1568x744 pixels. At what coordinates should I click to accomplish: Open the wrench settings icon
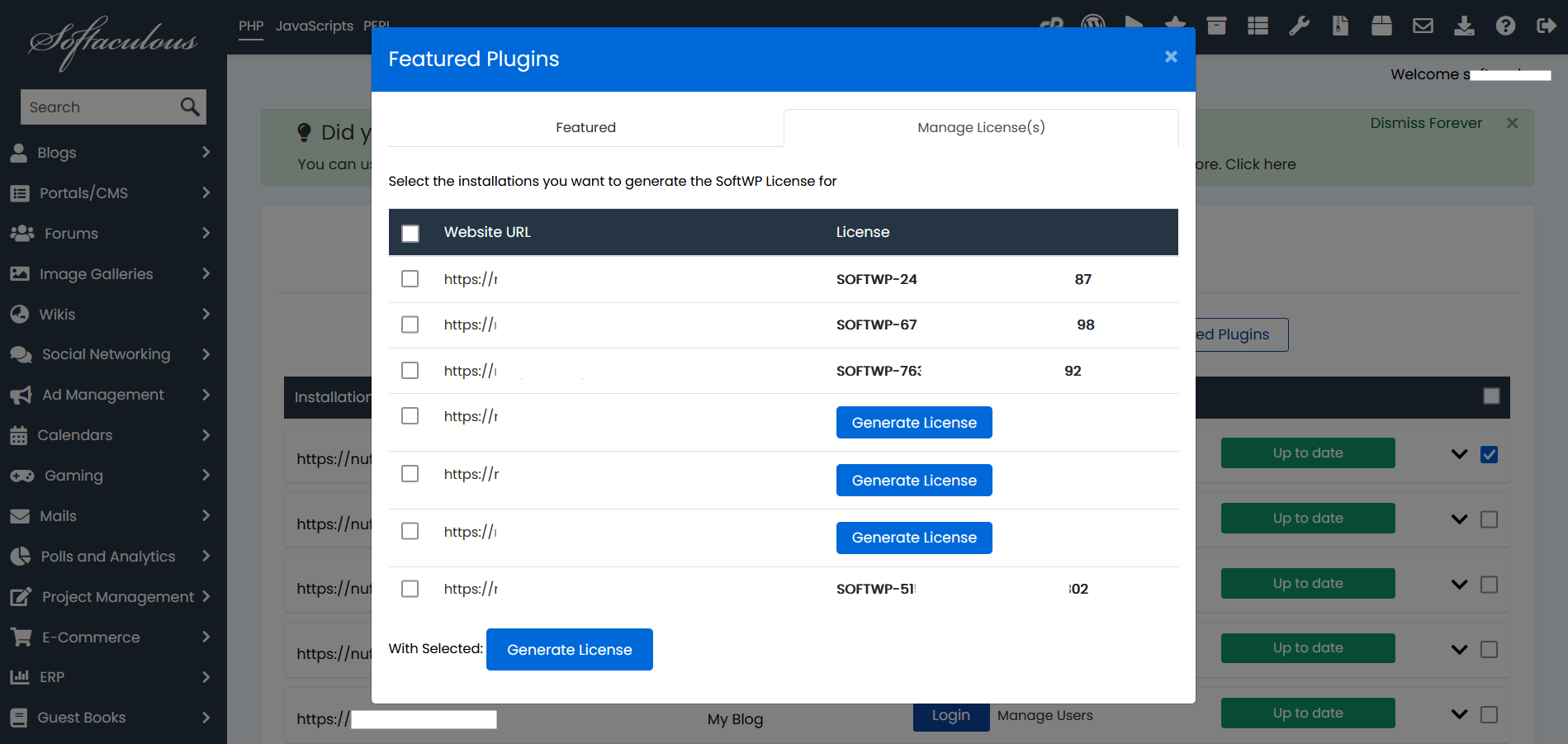click(x=1299, y=26)
